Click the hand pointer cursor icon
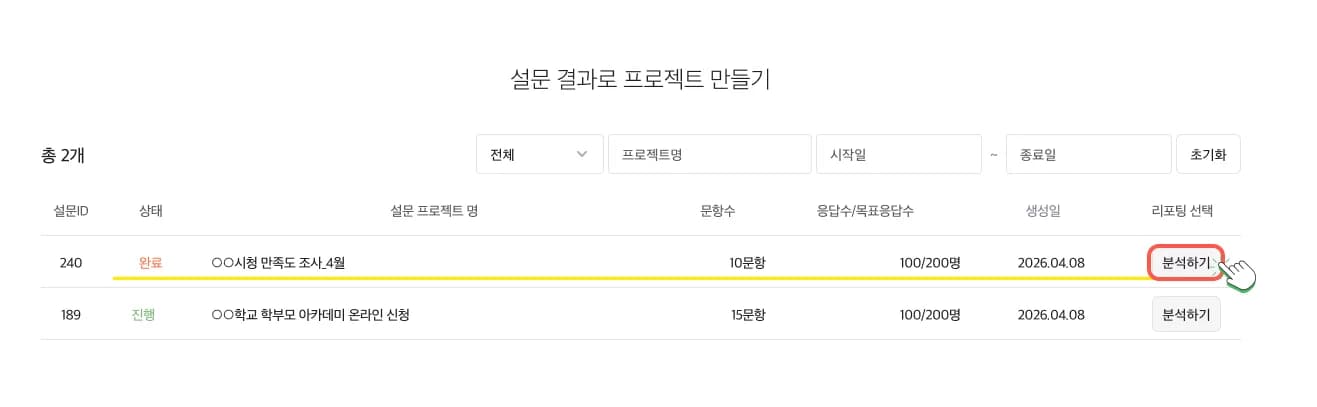The height and width of the screenshot is (407, 1317). point(1238,274)
